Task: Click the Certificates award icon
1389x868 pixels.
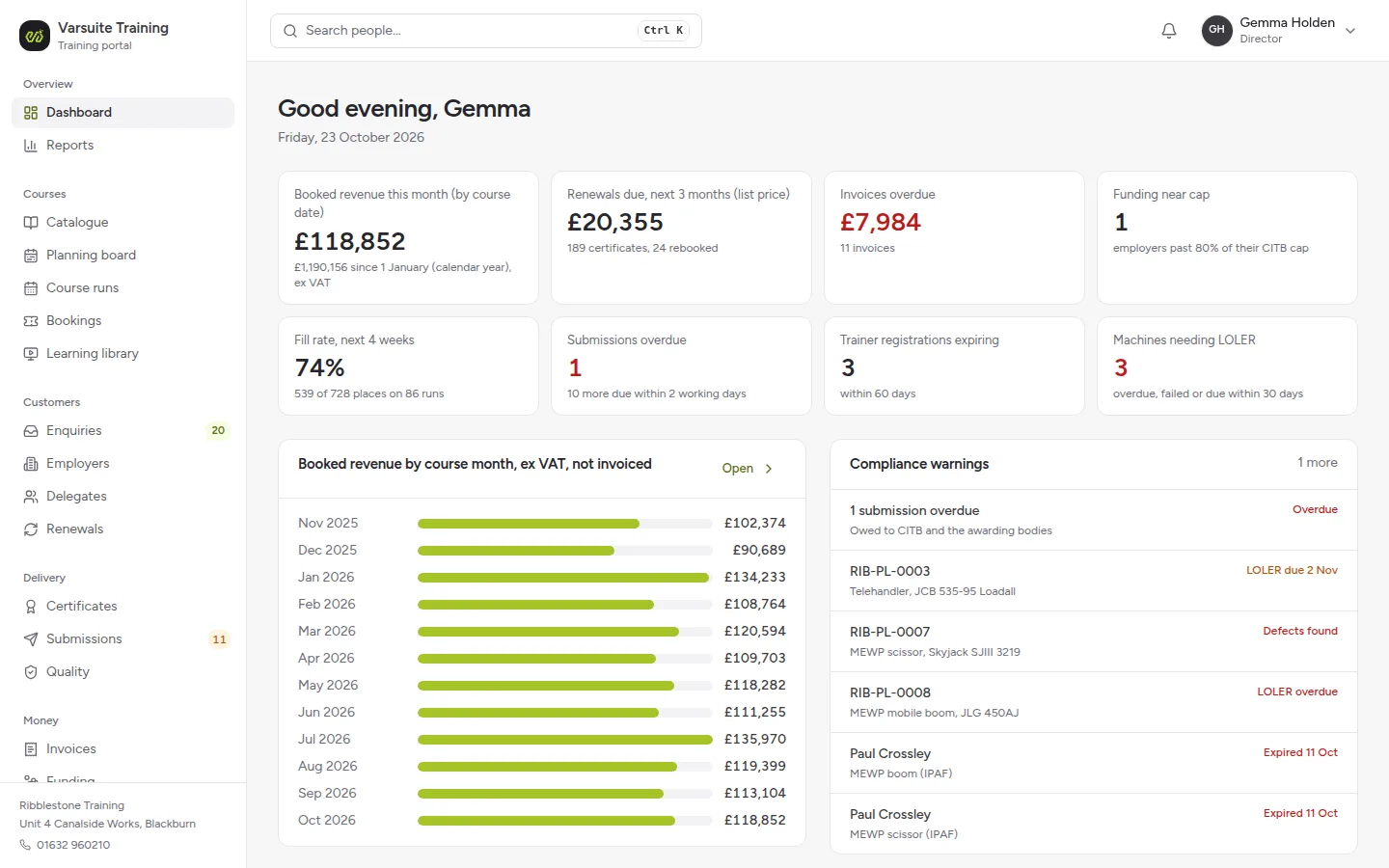Action: 31,607
